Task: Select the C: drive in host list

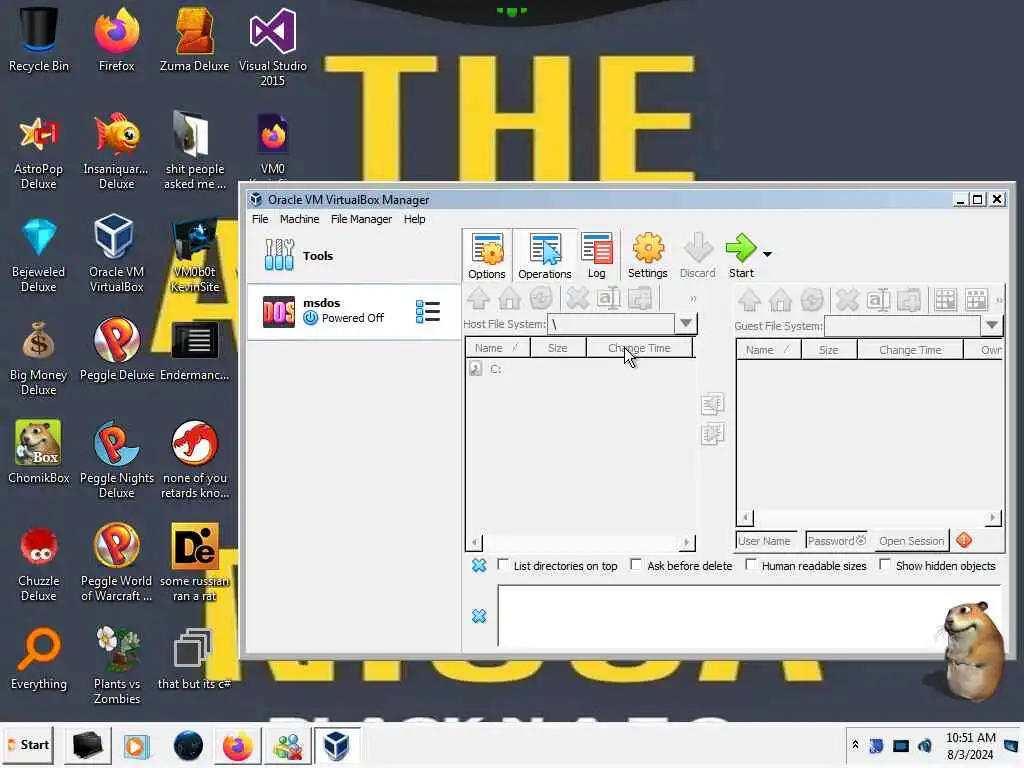Action: click(x=486, y=369)
